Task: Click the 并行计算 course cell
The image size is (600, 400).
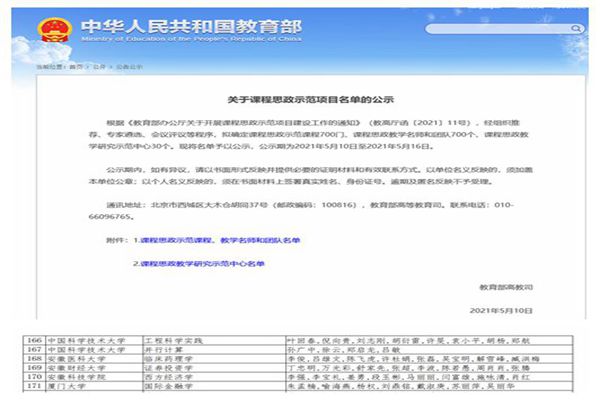Action: (x=162, y=351)
